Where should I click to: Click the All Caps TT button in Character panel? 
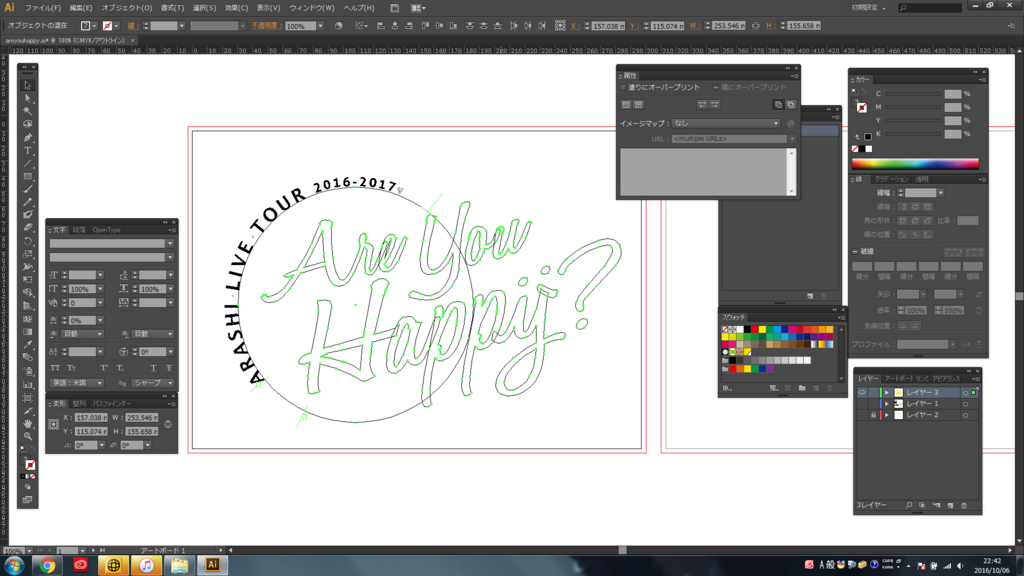click(x=56, y=368)
